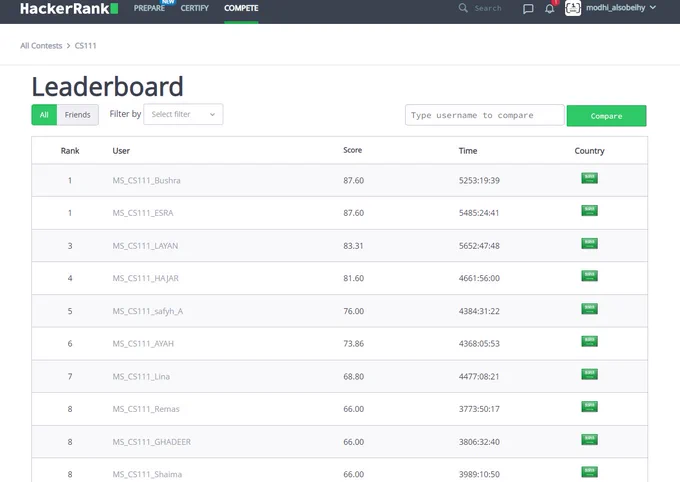Open the notifications bell icon
Screen dimensions: 680x482
[x=549, y=8]
